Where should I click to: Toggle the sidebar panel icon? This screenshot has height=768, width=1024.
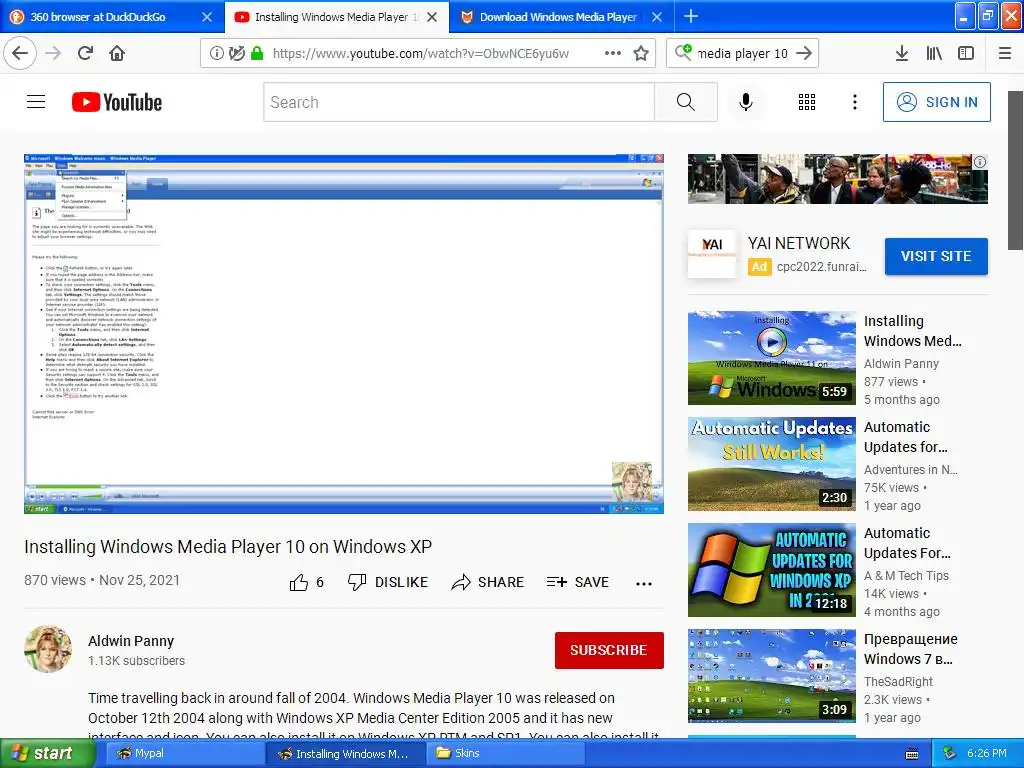[966, 53]
